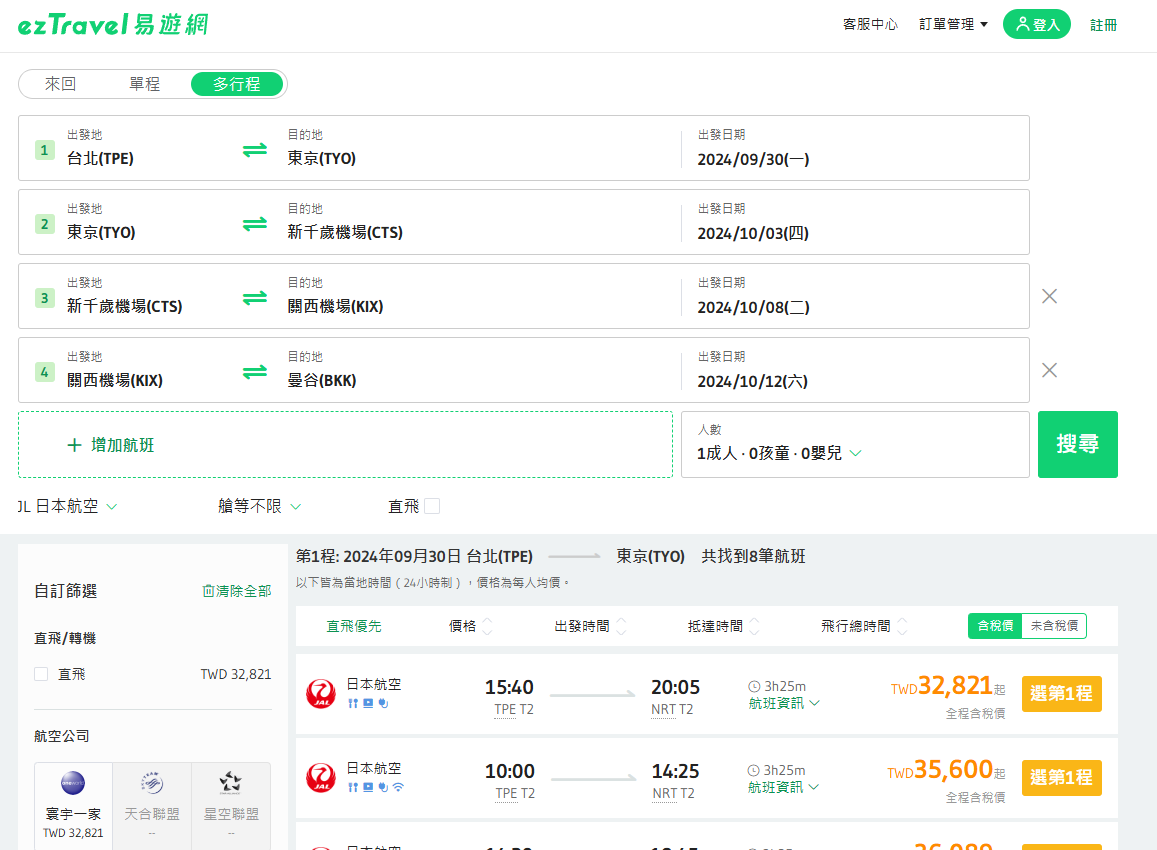Sort results by 飛行總時間
1157x850 pixels.
(864, 626)
